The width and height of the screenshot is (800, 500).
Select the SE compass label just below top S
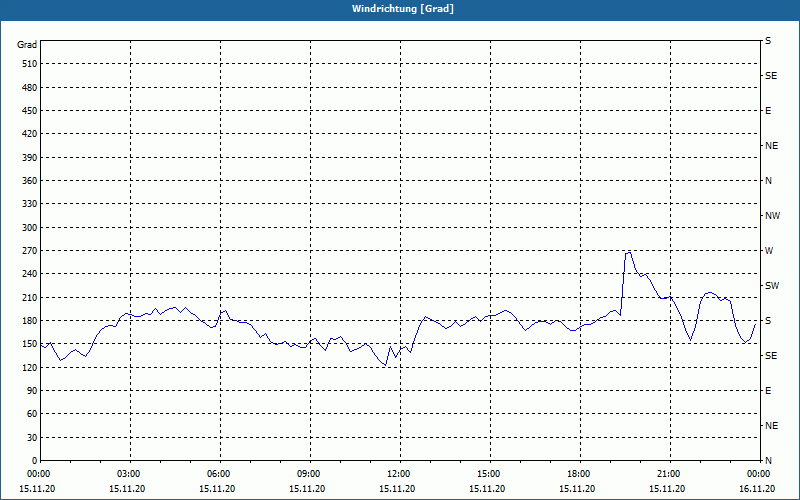coord(771,76)
